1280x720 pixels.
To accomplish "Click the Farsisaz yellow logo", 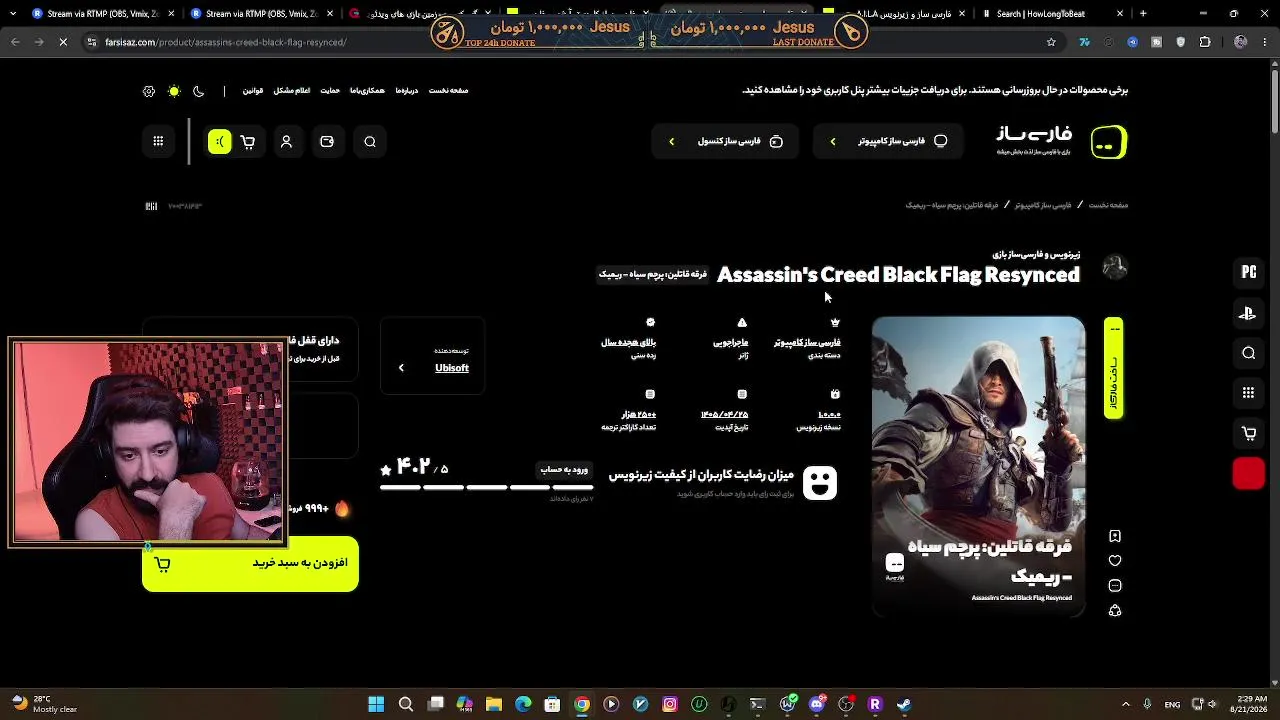I will tap(1109, 142).
